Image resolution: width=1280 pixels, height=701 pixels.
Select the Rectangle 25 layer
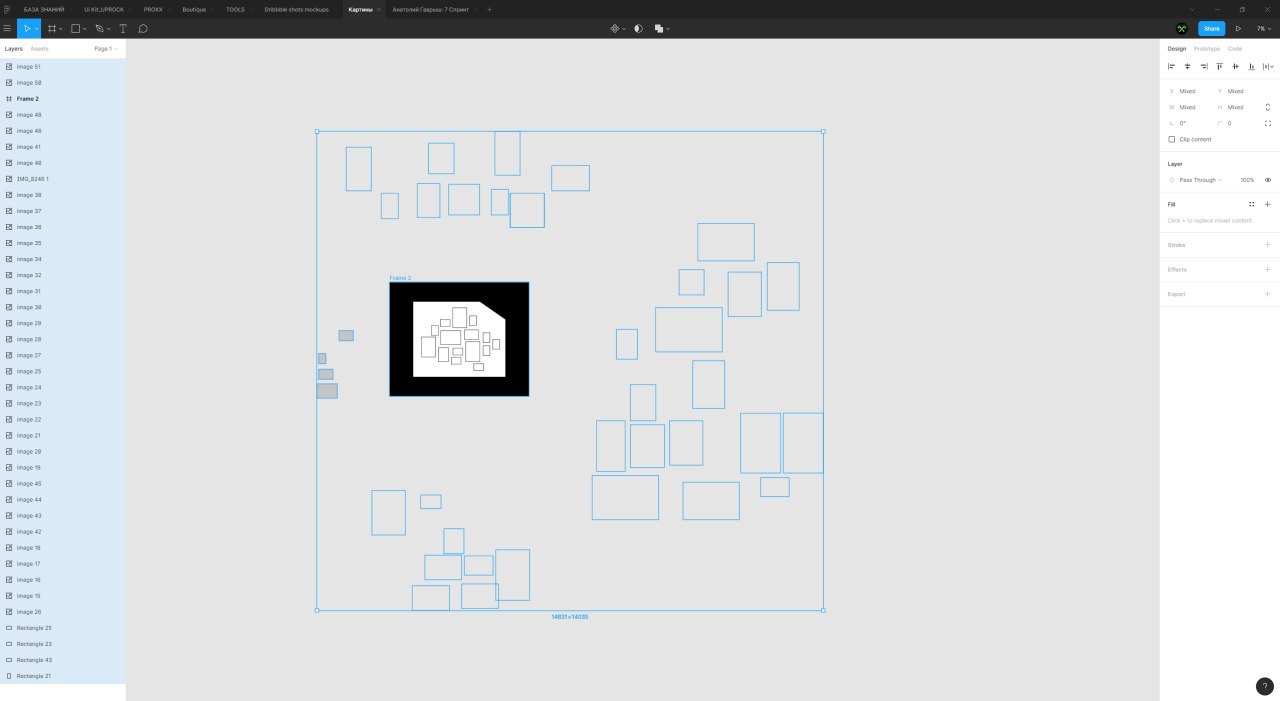point(63,628)
